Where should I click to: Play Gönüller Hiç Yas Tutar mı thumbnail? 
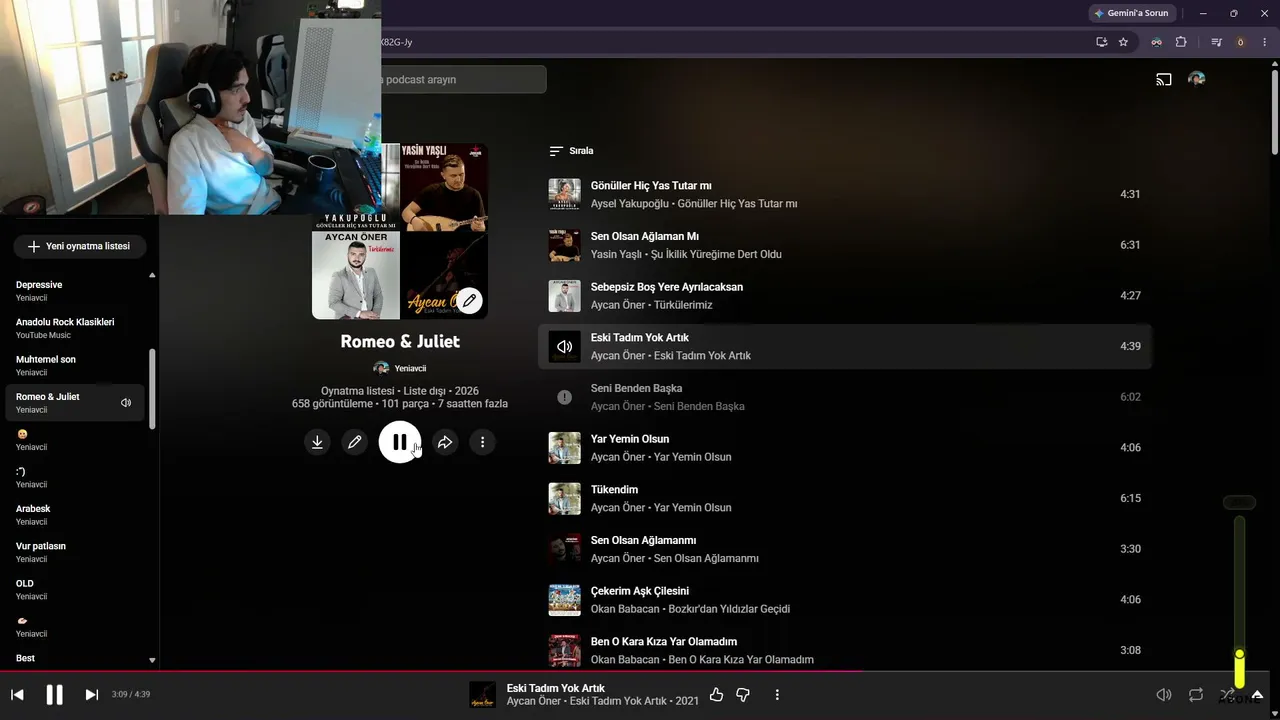[x=564, y=194]
